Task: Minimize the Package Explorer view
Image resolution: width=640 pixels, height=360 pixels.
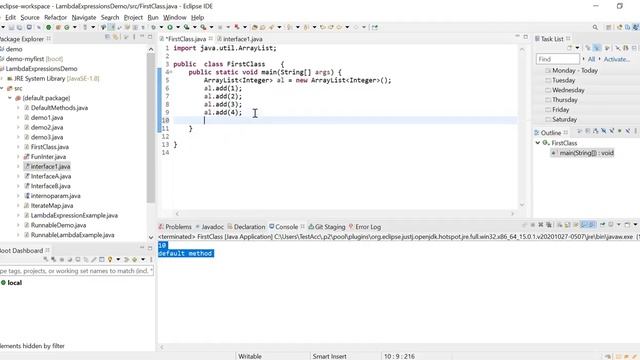Action: (x=142, y=37)
